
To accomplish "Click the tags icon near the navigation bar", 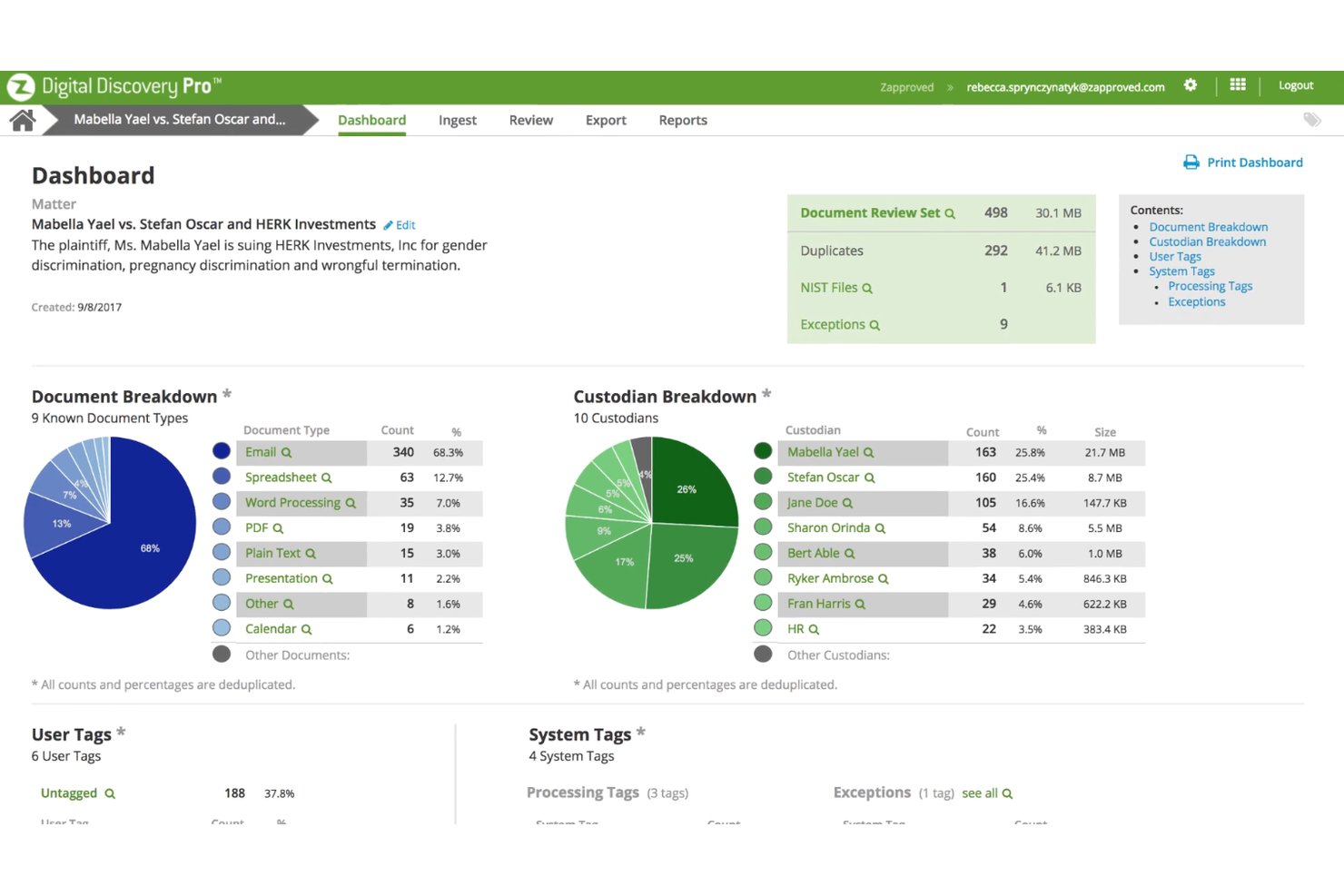I will 1312,120.
